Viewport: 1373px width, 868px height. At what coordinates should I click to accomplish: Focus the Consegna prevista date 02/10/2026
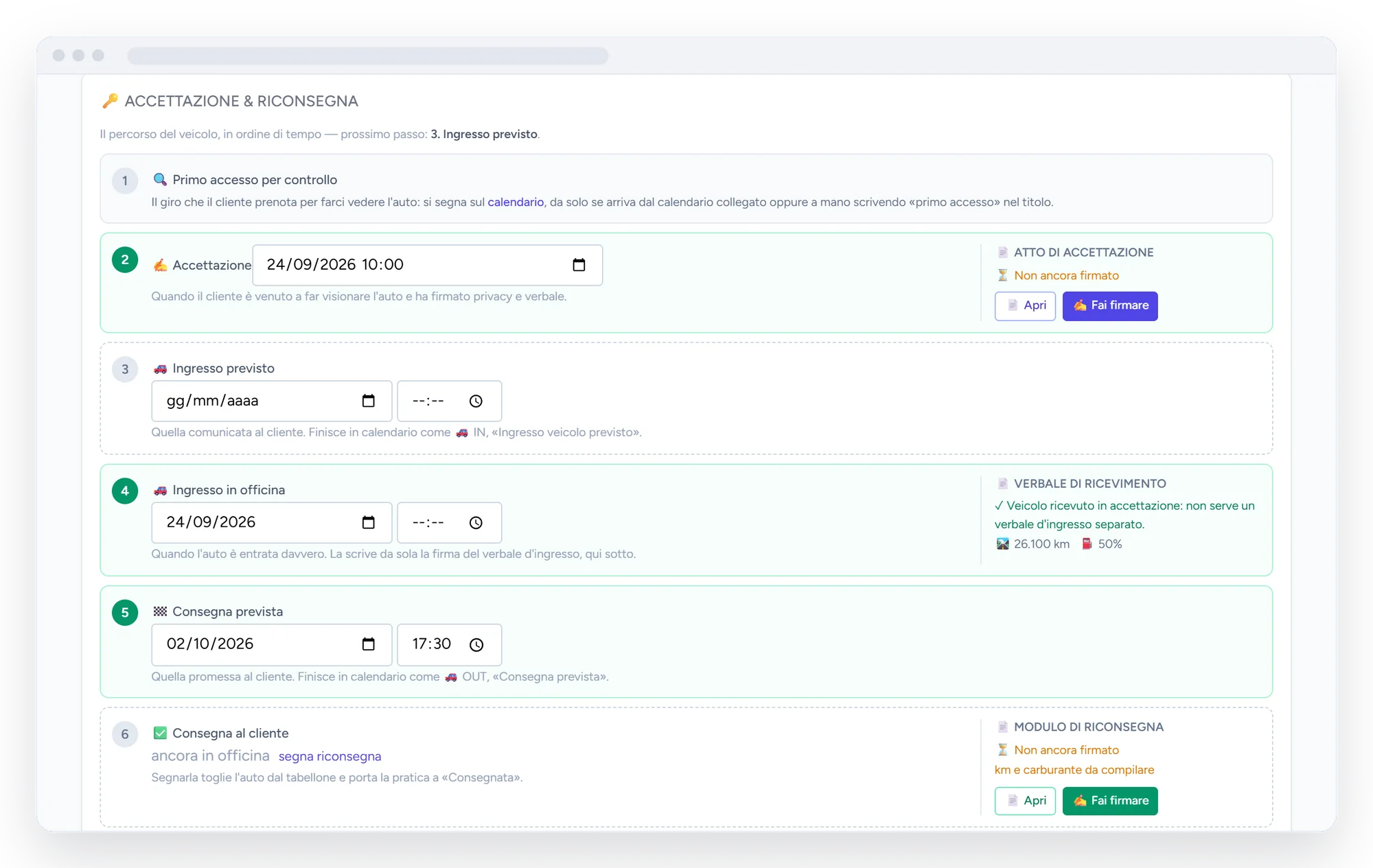pyautogui.click(x=272, y=644)
